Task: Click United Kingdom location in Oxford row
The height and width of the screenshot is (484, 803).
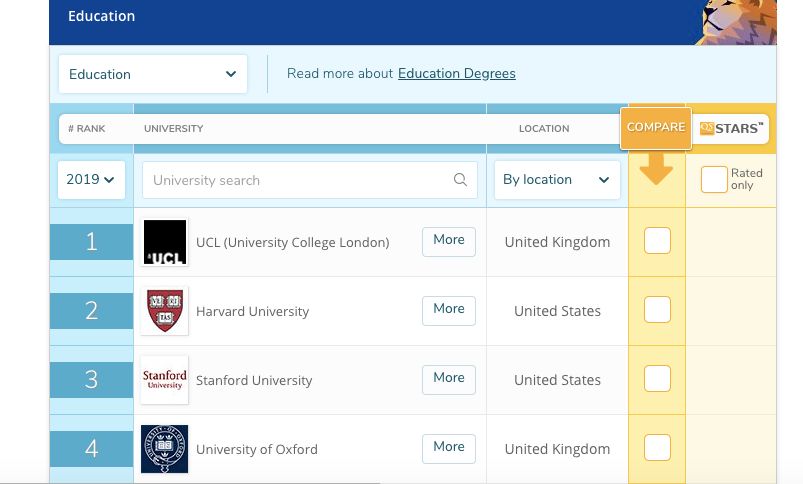Action: click(x=557, y=449)
